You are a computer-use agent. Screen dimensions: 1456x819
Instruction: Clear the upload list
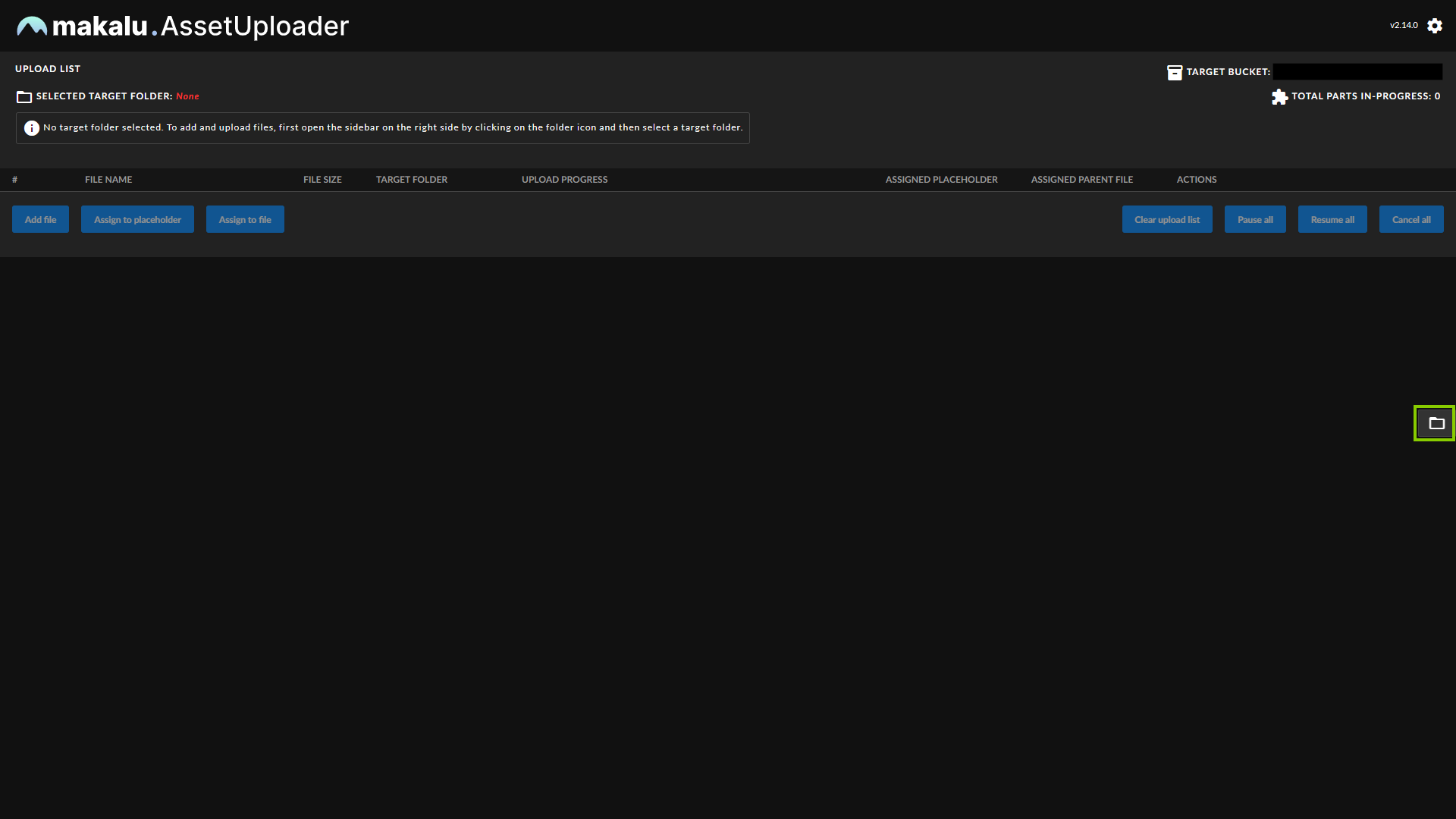pos(1167,219)
